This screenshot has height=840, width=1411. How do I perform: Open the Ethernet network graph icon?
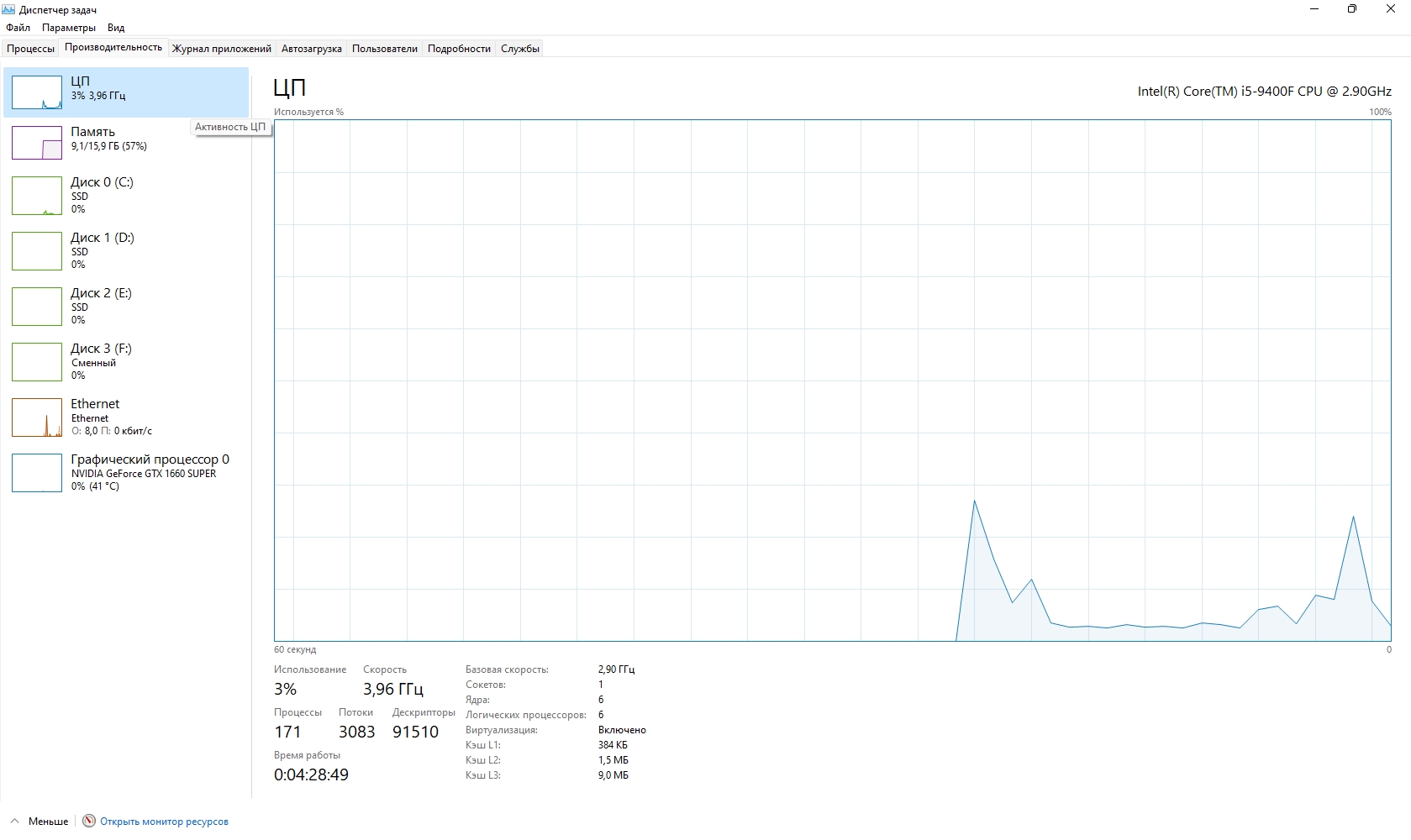(x=37, y=417)
